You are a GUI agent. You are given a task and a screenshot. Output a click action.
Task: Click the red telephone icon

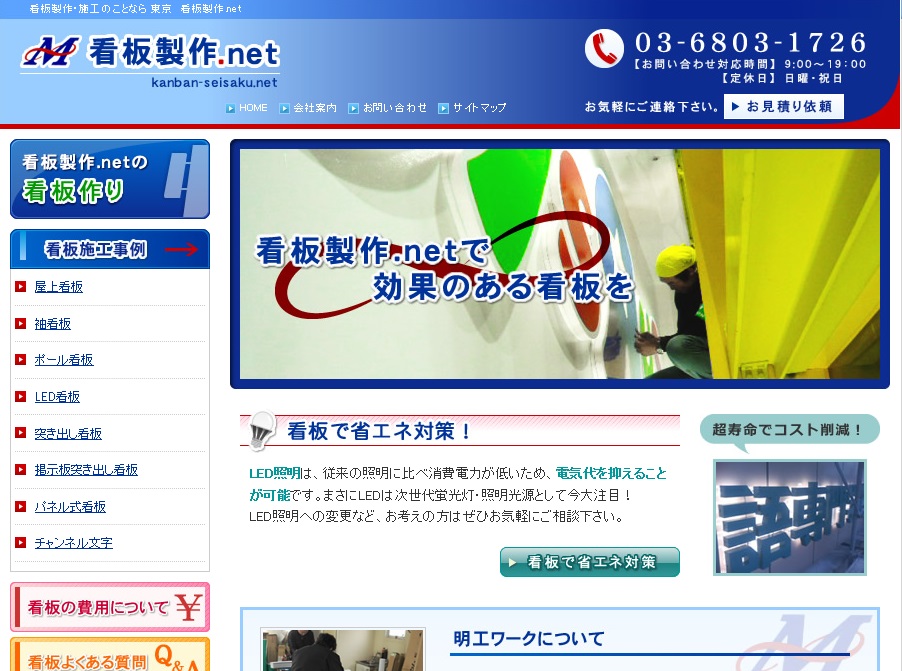604,49
